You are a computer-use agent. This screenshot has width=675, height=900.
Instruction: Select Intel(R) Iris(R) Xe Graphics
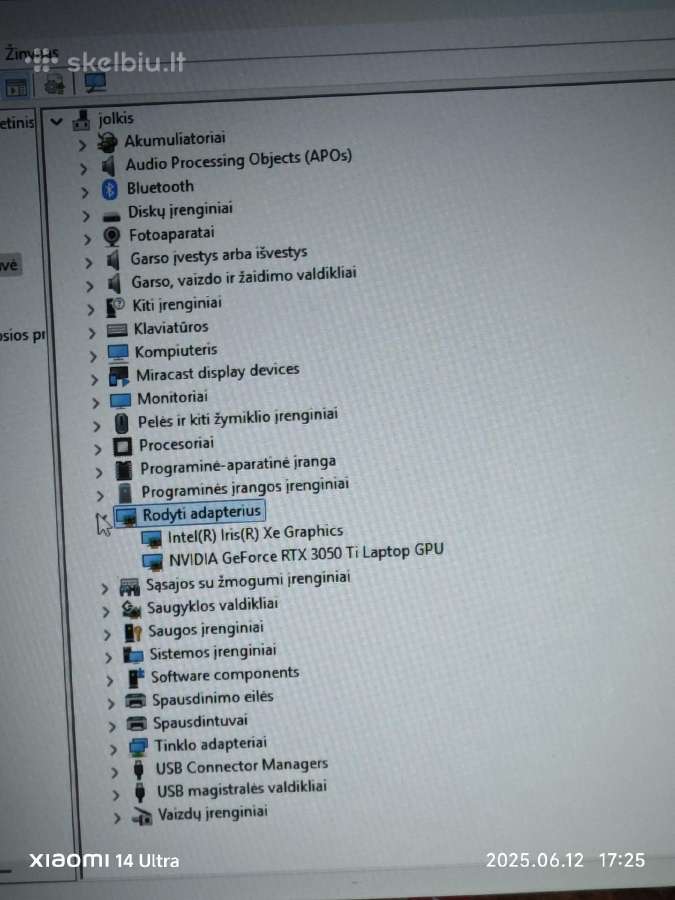pyautogui.click(x=255, y=534)
